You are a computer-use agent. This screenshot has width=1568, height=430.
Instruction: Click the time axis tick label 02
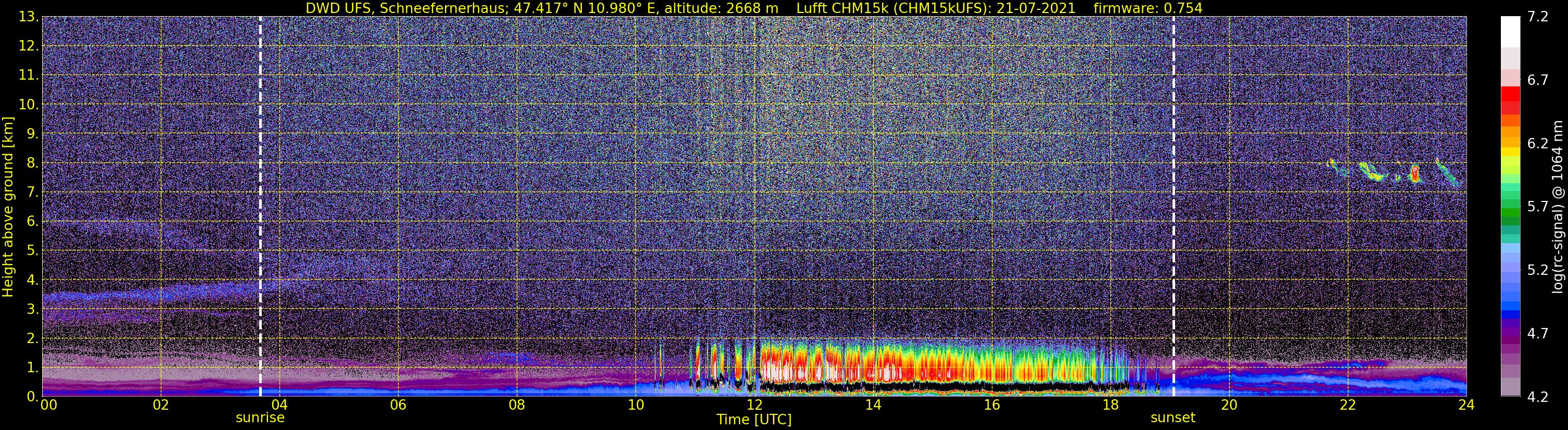click(x=161, y=405)
